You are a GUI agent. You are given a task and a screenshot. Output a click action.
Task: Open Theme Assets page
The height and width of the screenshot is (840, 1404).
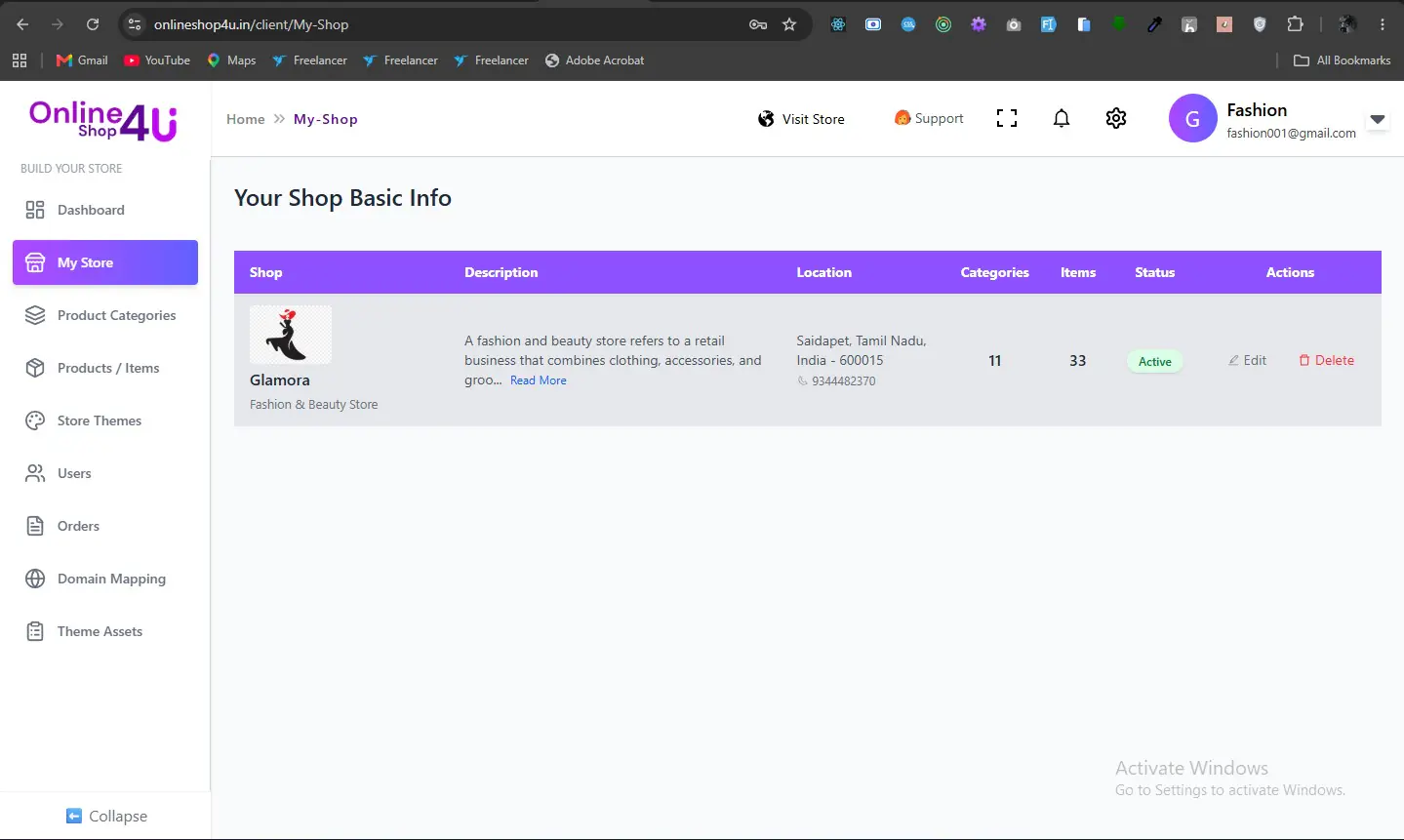(x=105, y=631)
